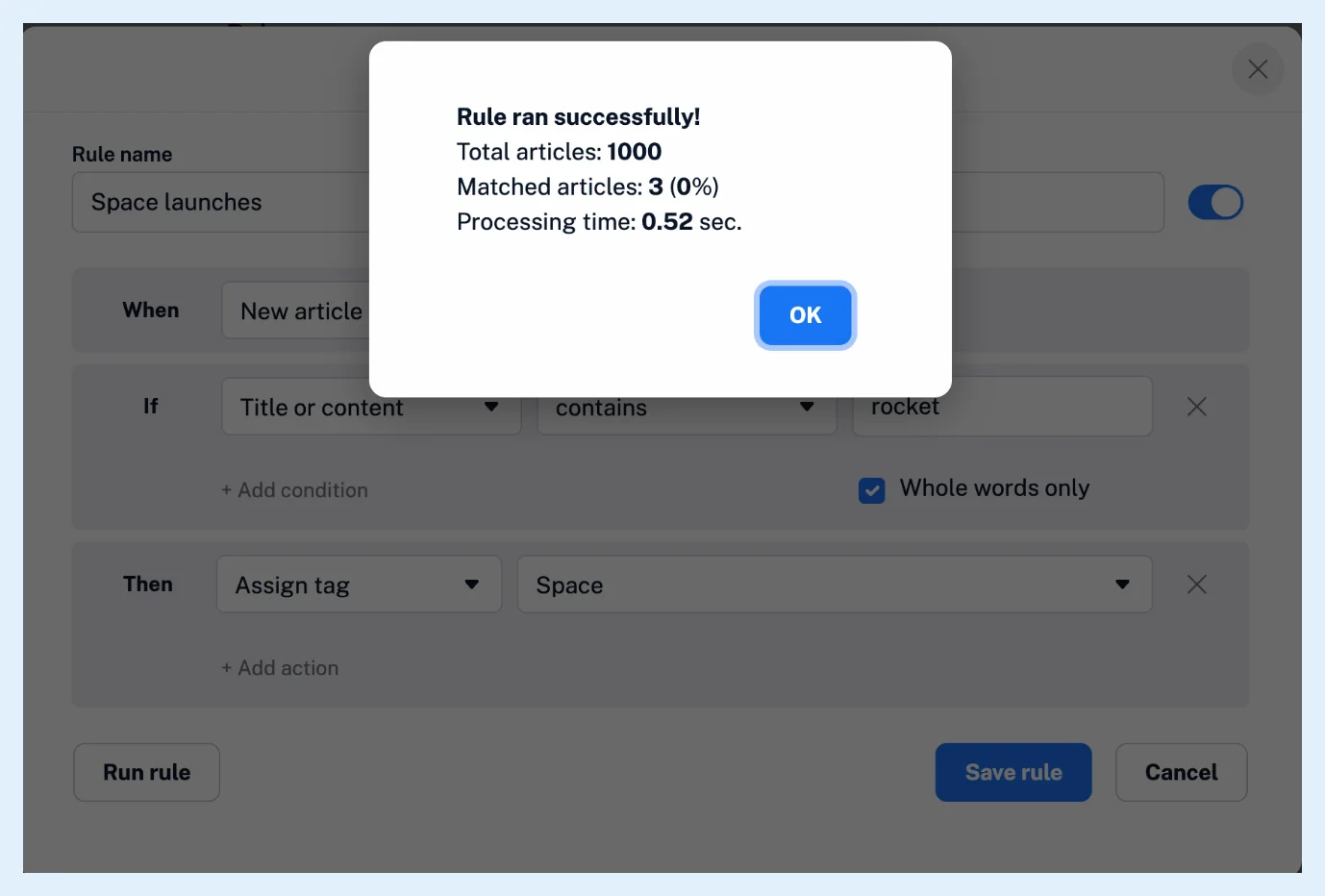Toggle the rule enabled switch

pos(1215,203)
